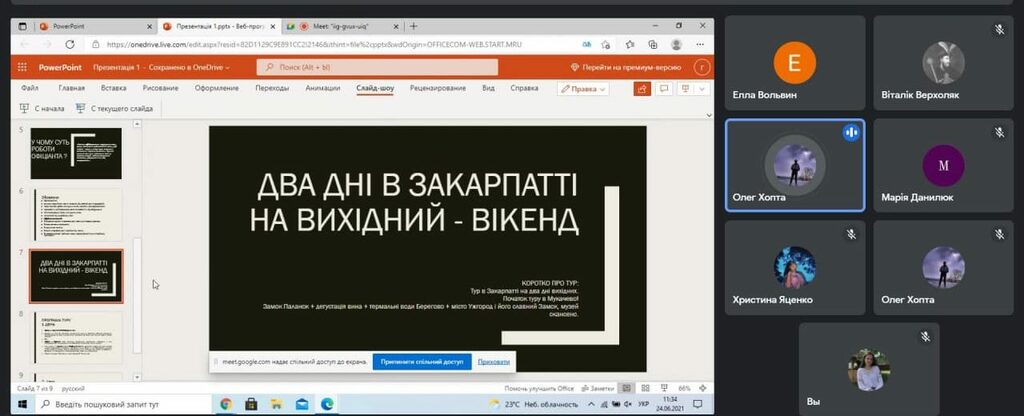The width and height of the screenshot is (1024, 416).
Task: Switch to slide sorter view in status bar
Action: [645, 388]
